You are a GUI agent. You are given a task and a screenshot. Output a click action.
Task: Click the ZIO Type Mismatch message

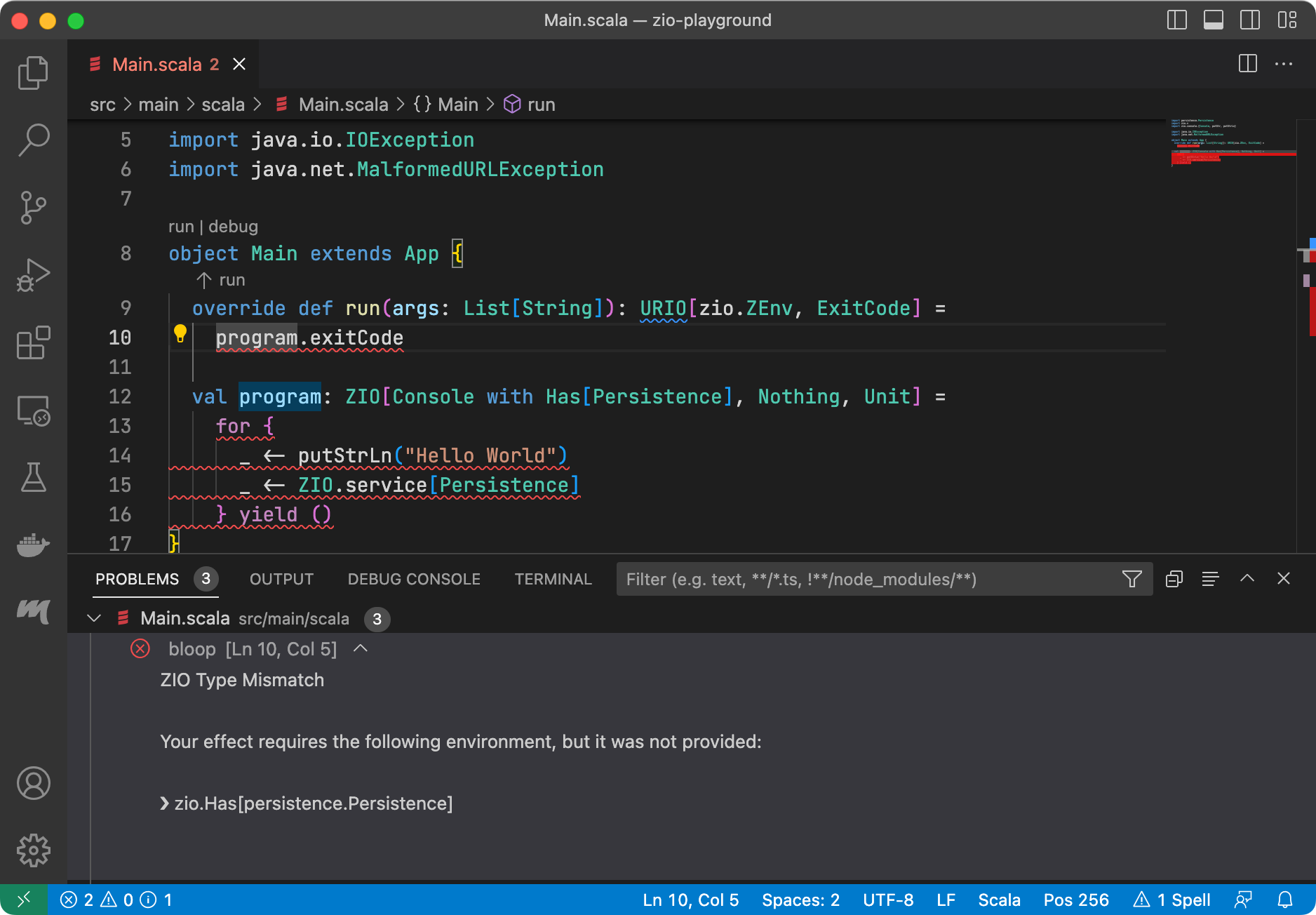click(242, 680)
